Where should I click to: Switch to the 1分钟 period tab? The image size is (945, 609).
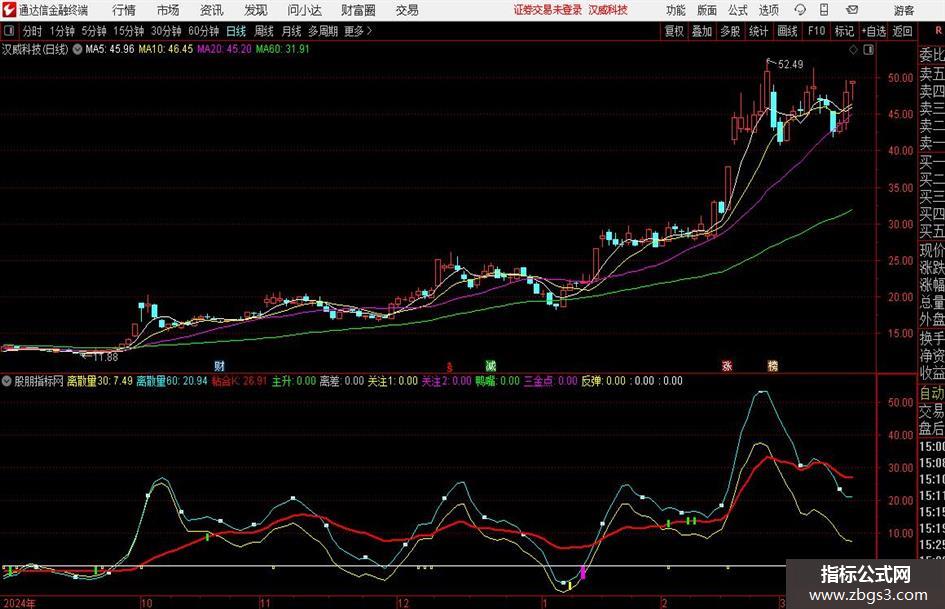coord(61,31)
